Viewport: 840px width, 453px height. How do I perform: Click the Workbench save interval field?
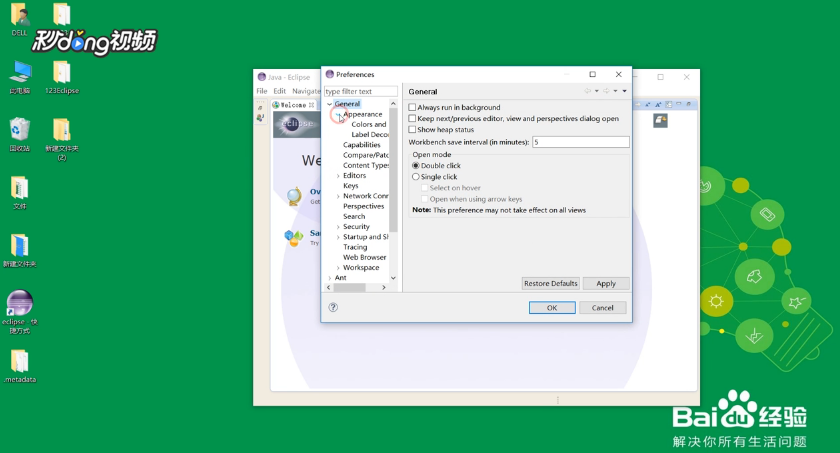click(581, 142)
